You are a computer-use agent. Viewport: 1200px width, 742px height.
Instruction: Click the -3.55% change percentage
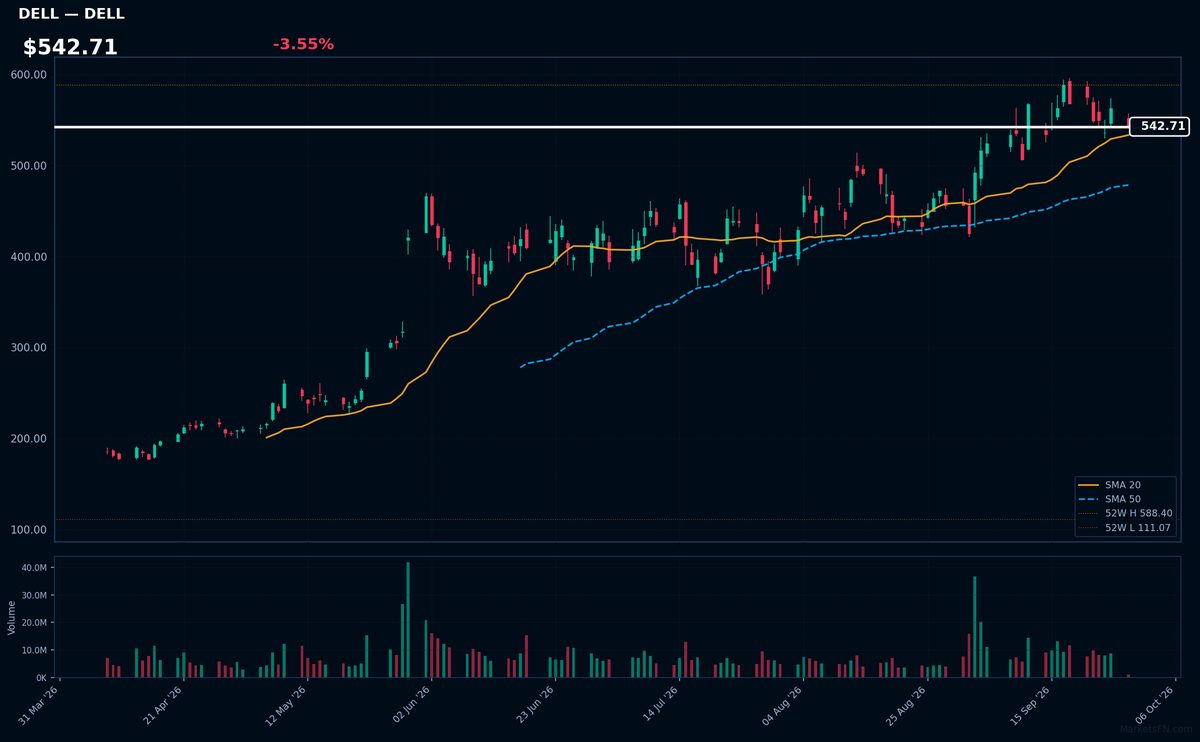click(x=303, y=44)
